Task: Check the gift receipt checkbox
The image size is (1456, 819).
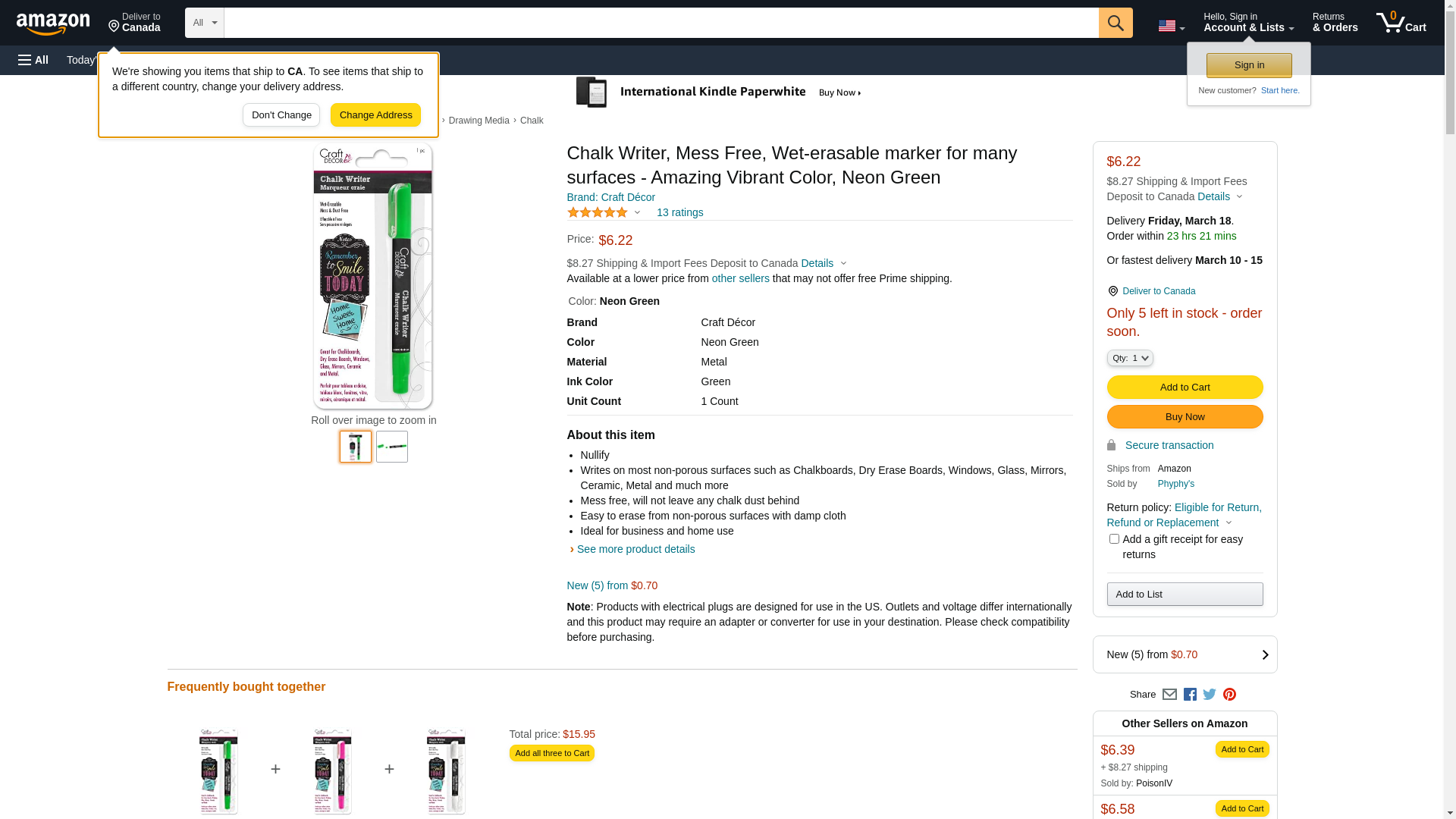Action: tap(1114, 539)
